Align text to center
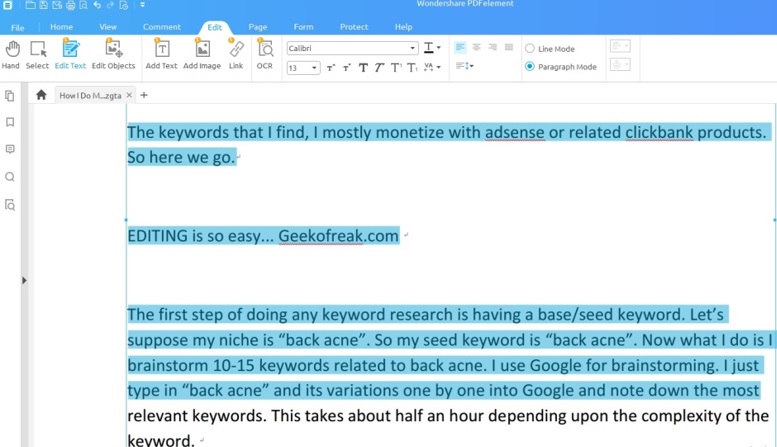Image resolution: width=777 pixels, height=447 pixels. coord(476,48)
